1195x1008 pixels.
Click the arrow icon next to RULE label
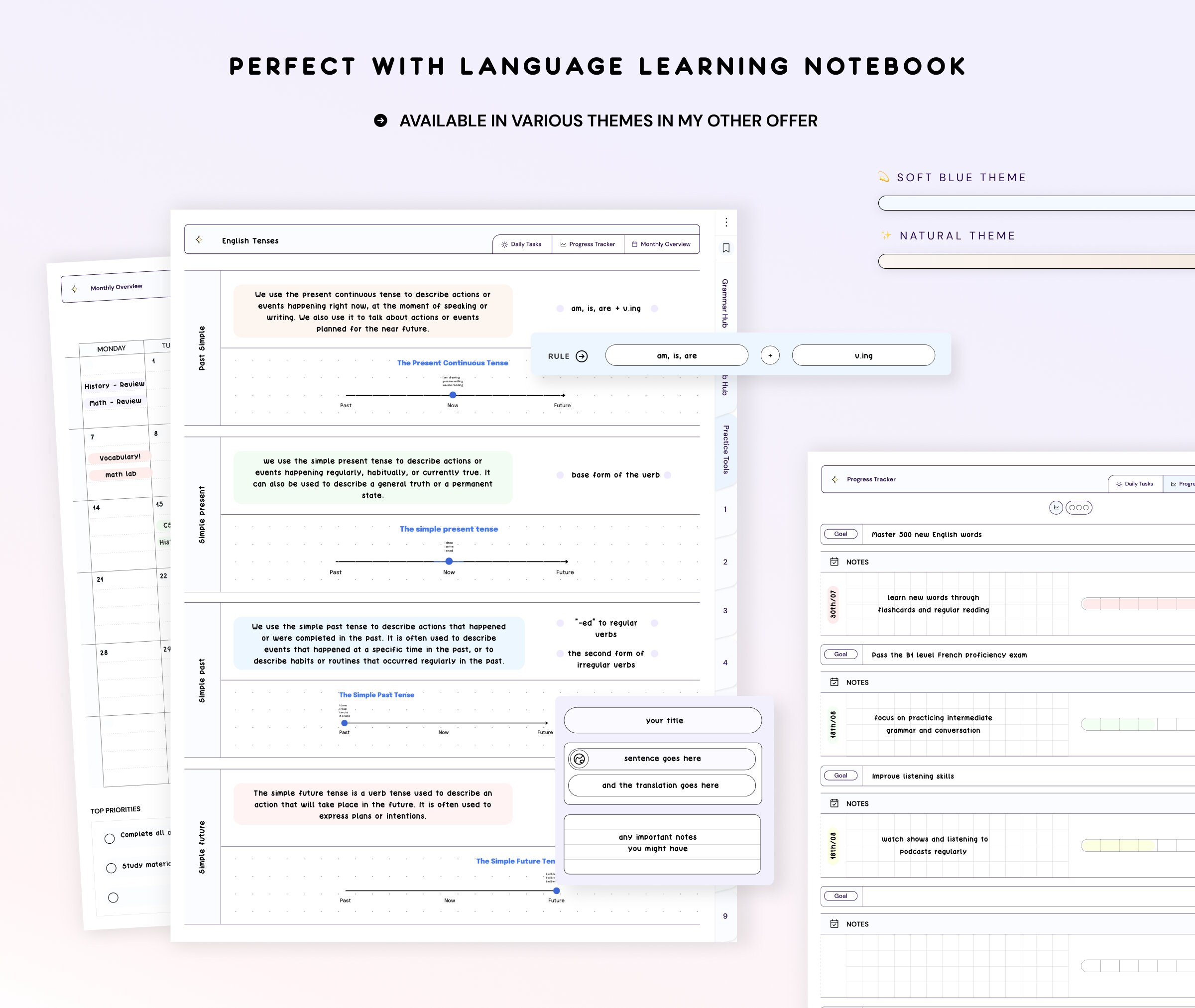(x=582, y=355)
